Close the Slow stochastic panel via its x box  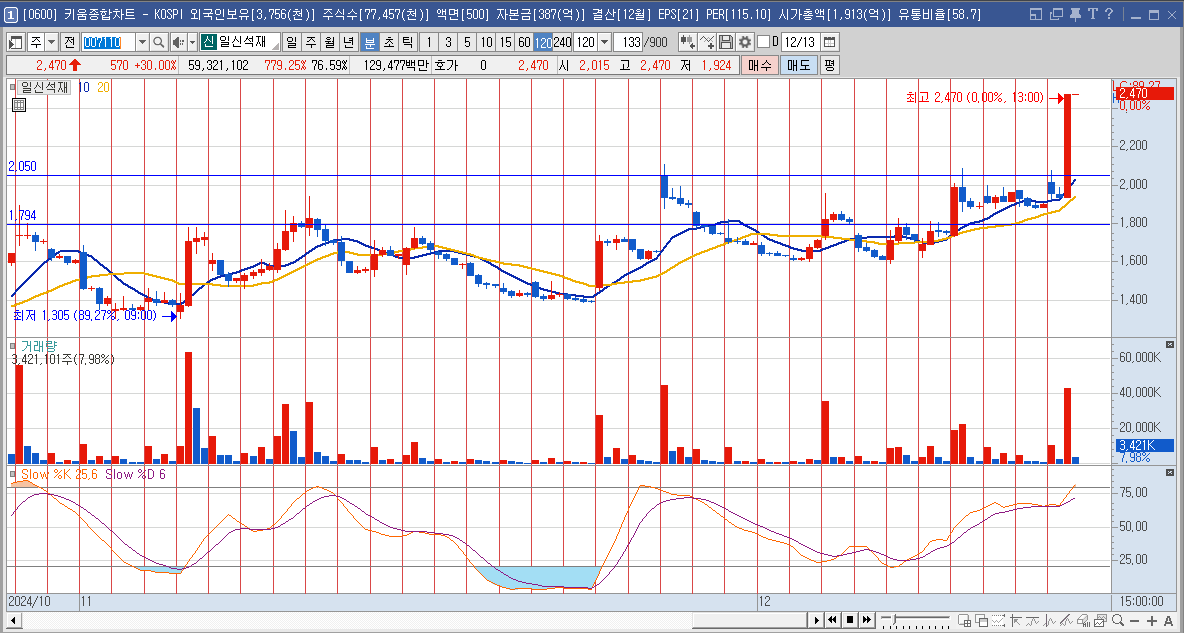tap(1170, 472)
